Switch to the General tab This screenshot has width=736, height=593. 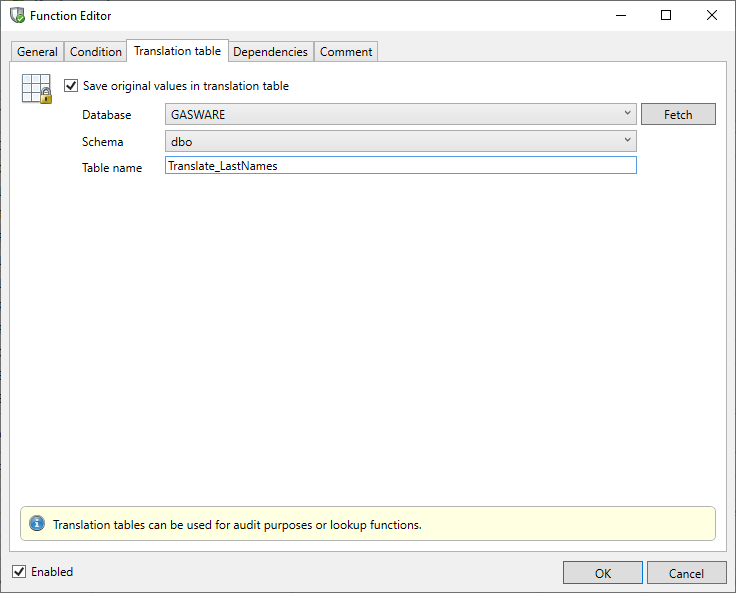click(x=38, y=52)
